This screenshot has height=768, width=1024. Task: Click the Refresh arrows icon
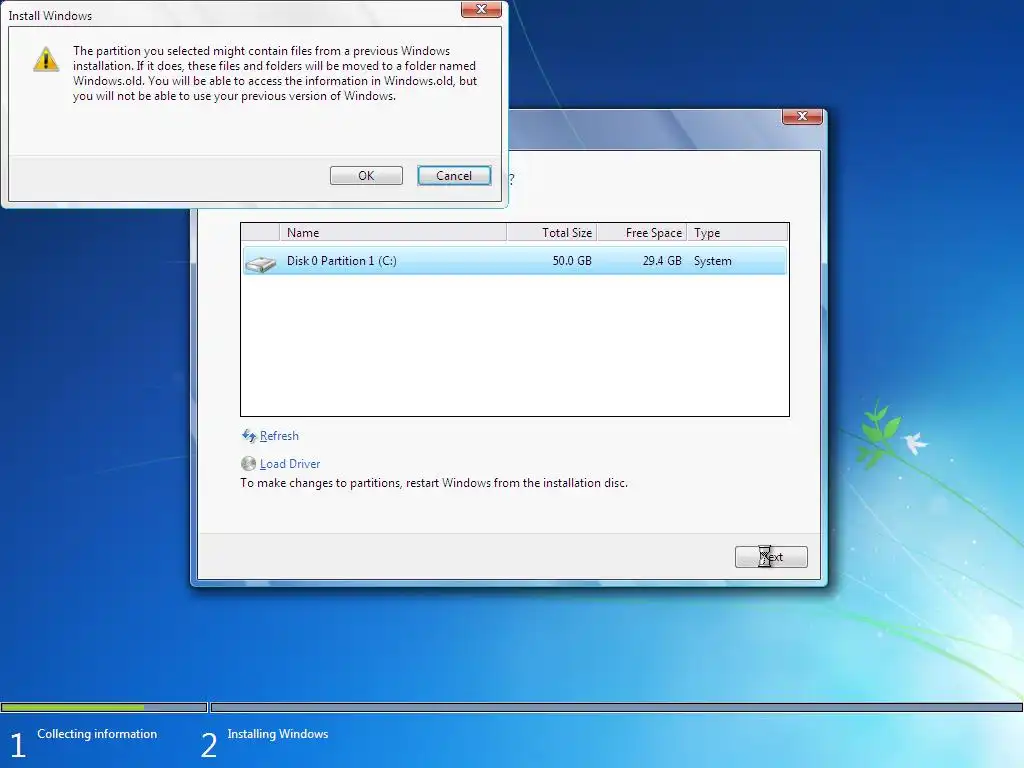tap(249, 436)
